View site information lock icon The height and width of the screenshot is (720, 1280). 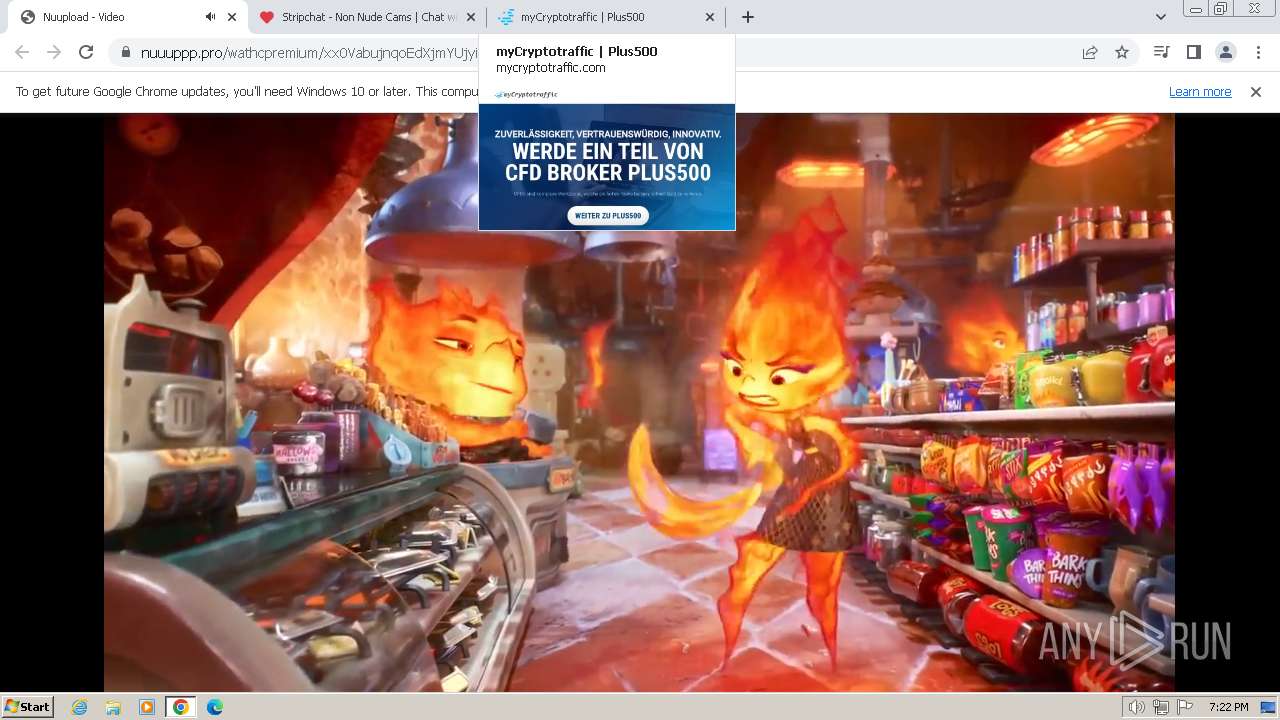tap(125, 52)
